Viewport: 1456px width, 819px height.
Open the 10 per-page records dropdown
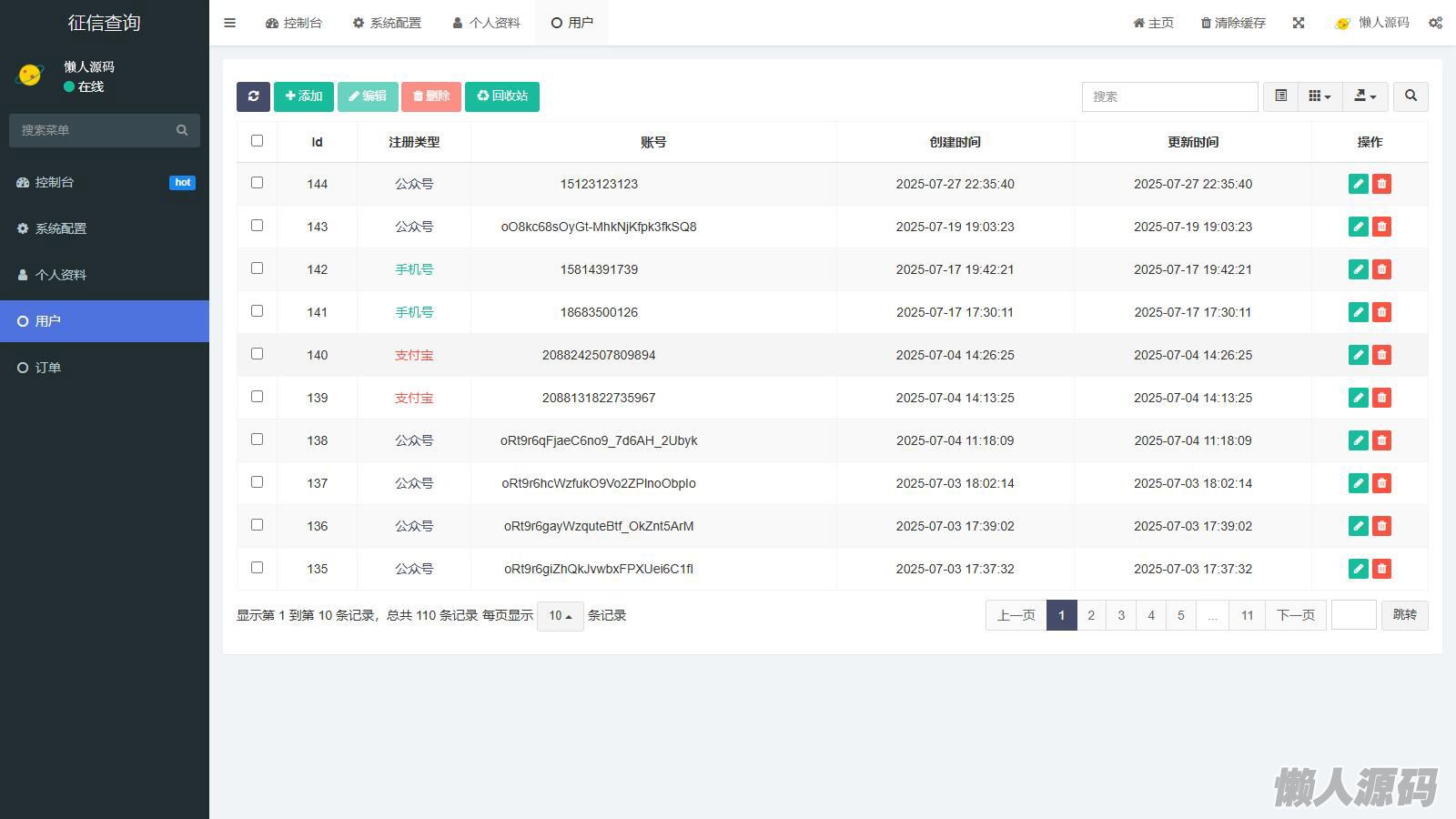click(560, 616)
